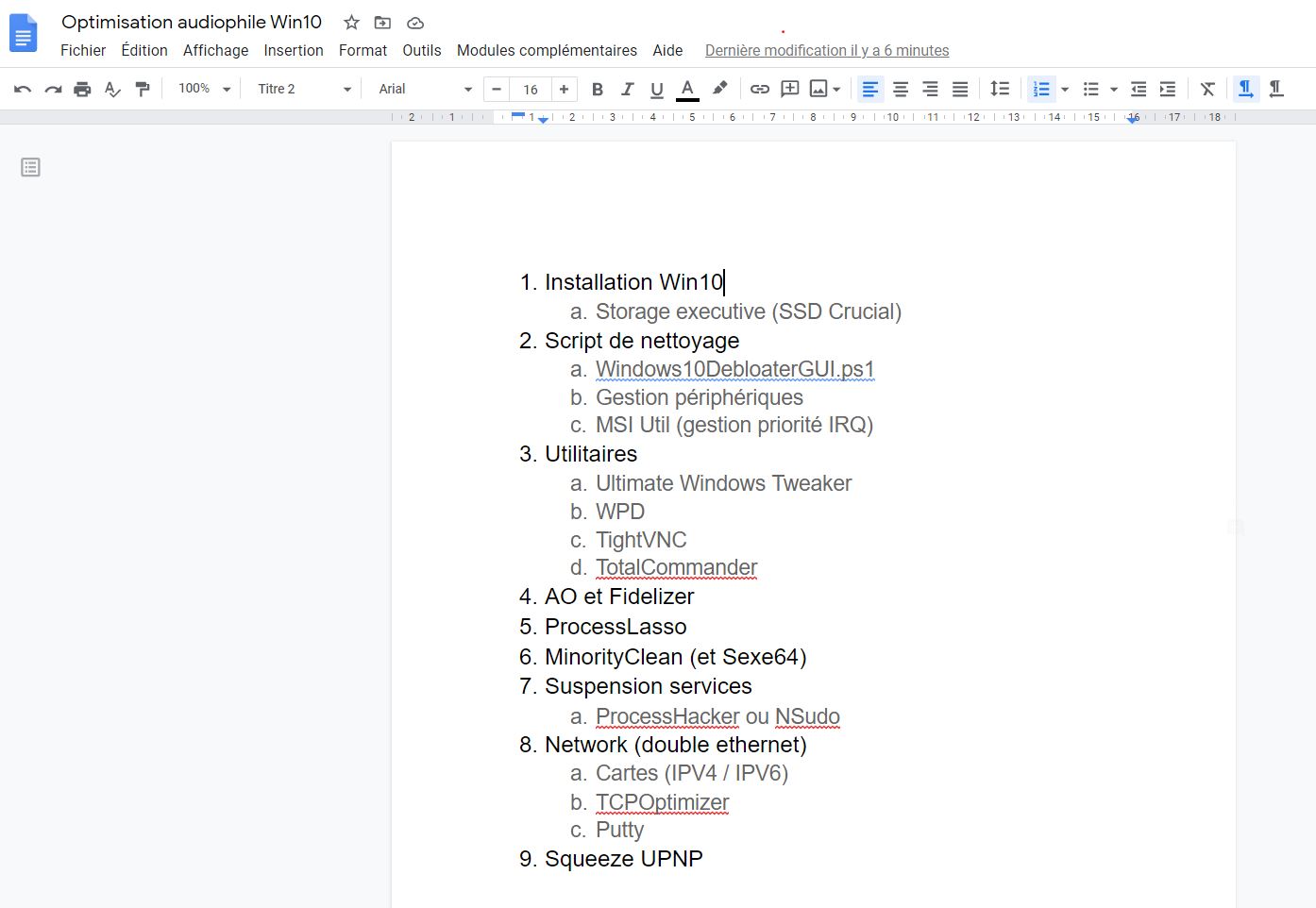Screen dimensions: 1316x908
Task: Insert a link with the chain icon
Action: [x=760, y=89]
